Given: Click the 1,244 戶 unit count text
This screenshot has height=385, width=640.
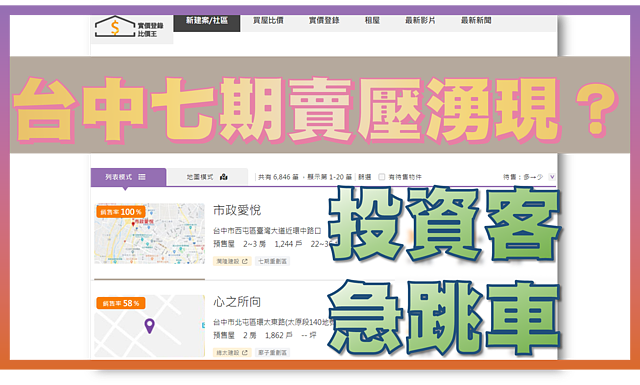Looking at the screenshot, I should [x=288, y=244].
